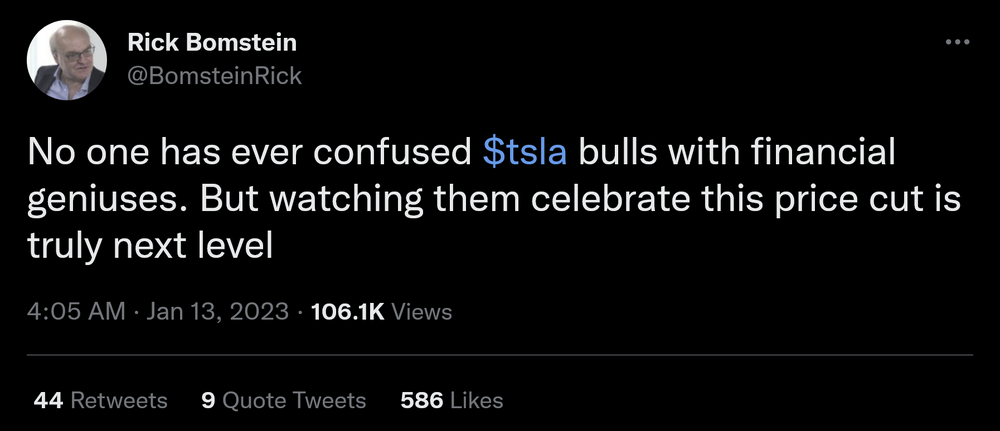This screenshot has height=431, width=1000.
Task: Open the Rick Bomstein display name
Action: 212,43
